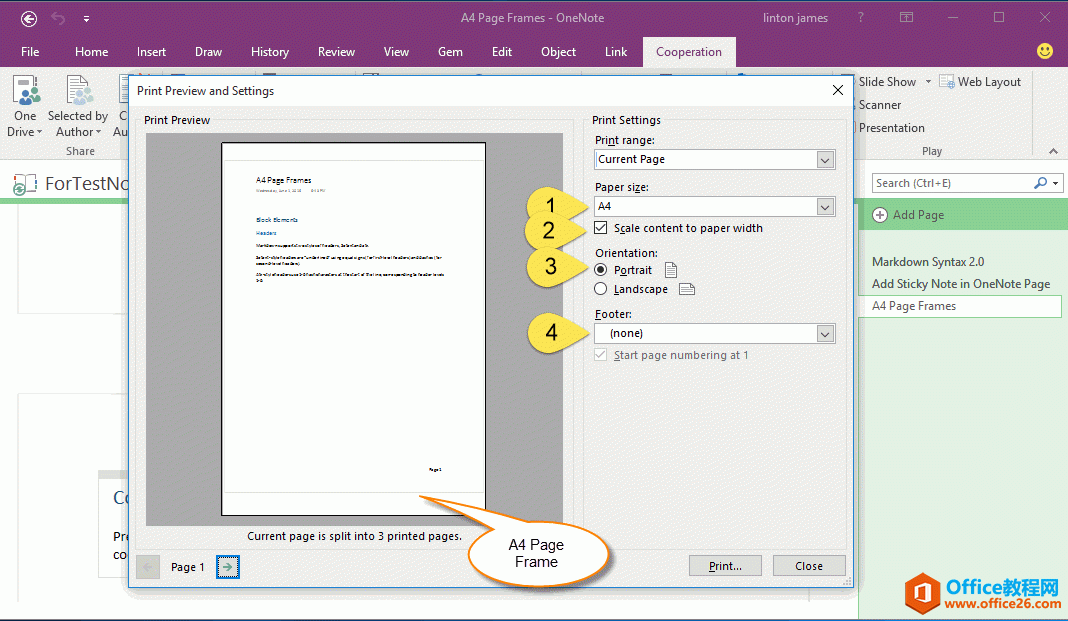Open the Gem tab
This screenshot has height=621, width=1068.
[450, 52]
